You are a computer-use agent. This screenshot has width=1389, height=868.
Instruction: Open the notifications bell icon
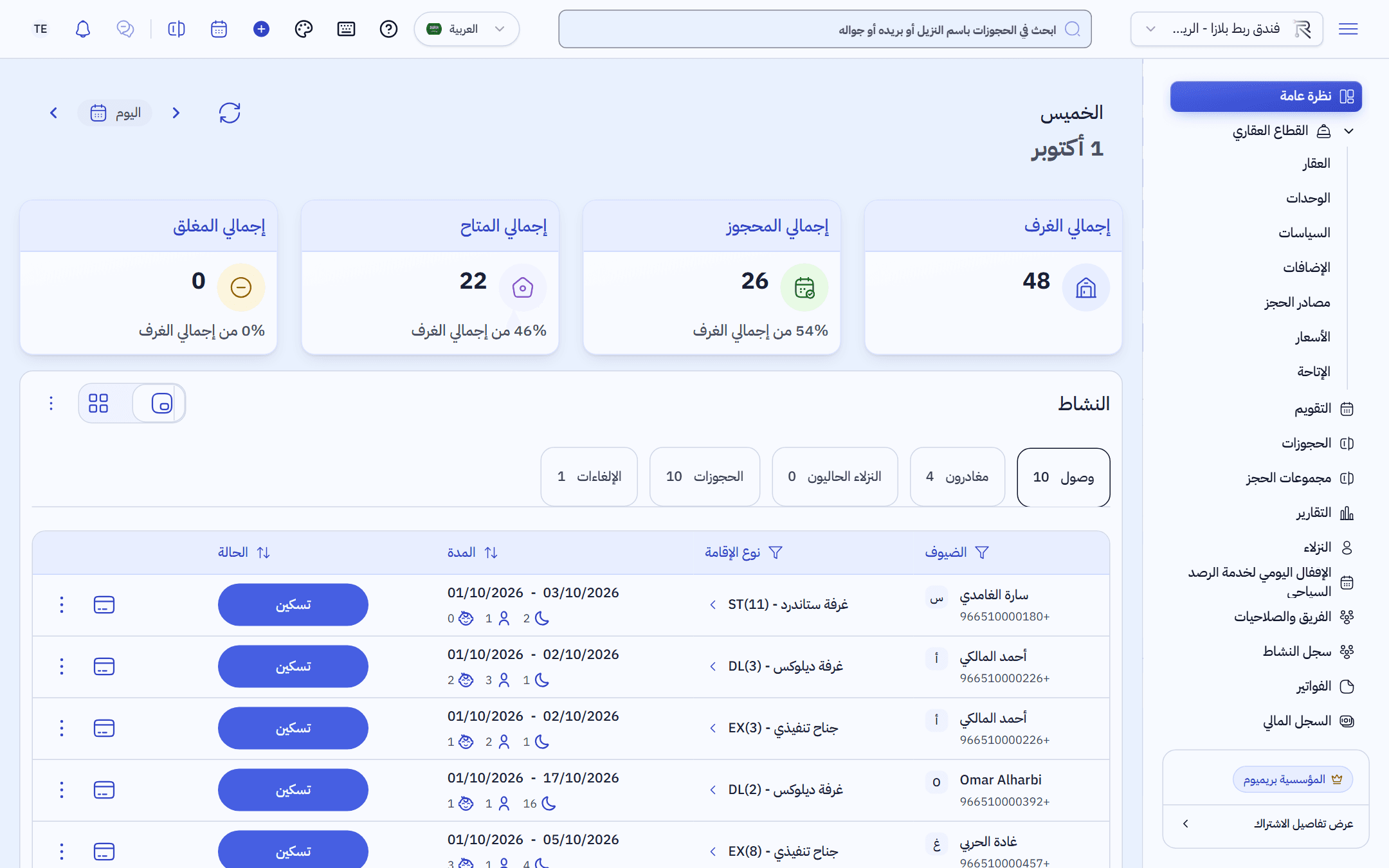[83, 29]
